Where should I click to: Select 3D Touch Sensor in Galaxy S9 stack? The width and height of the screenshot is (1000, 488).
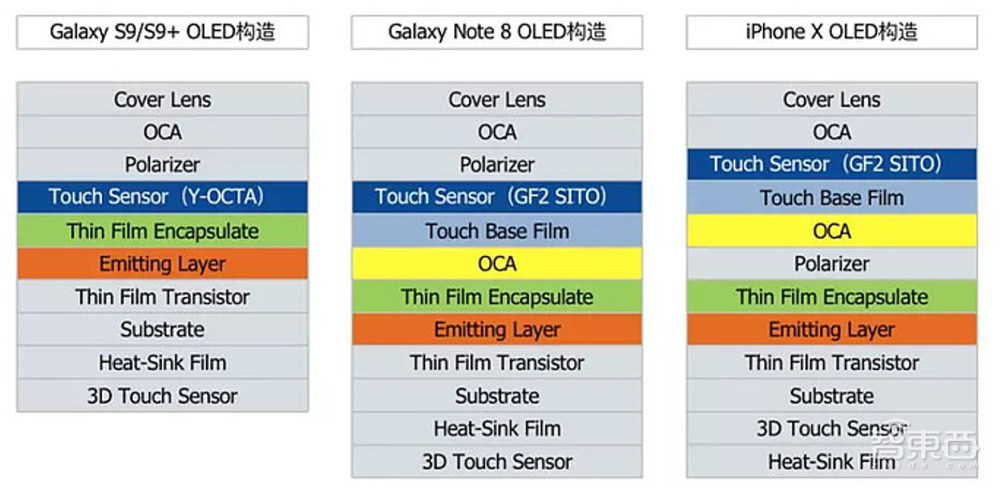tap(162, 396)
